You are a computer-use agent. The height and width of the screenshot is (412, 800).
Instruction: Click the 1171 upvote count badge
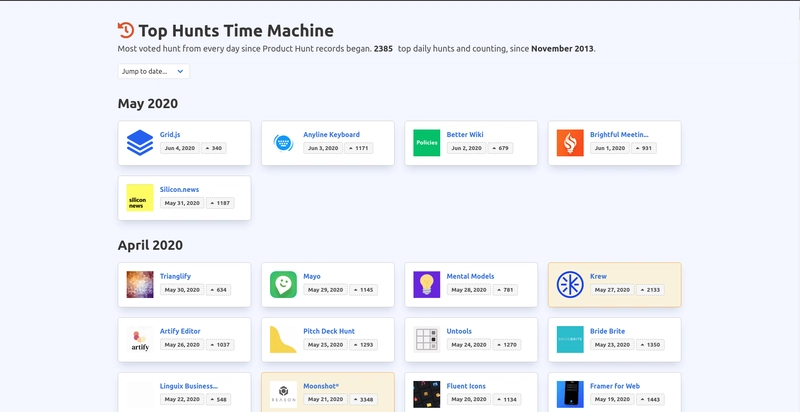358,148
